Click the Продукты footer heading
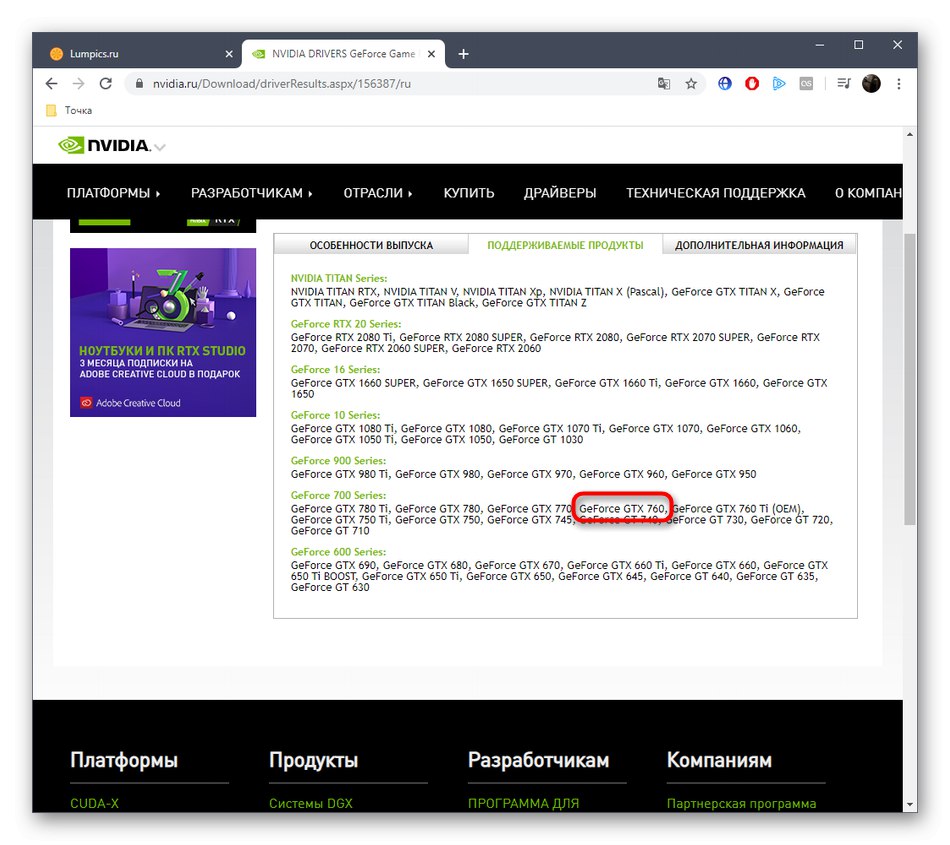Image resolution: width=950 pixels, height=845 pixels. (x=313, y=760)
